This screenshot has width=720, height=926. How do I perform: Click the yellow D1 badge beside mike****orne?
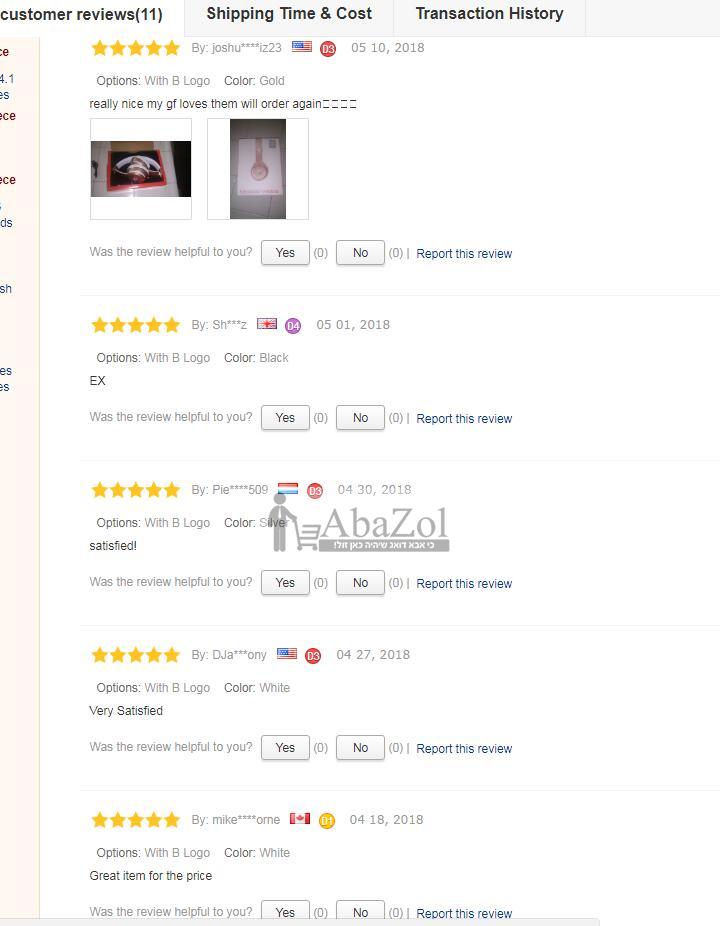[x=327, y=821]
